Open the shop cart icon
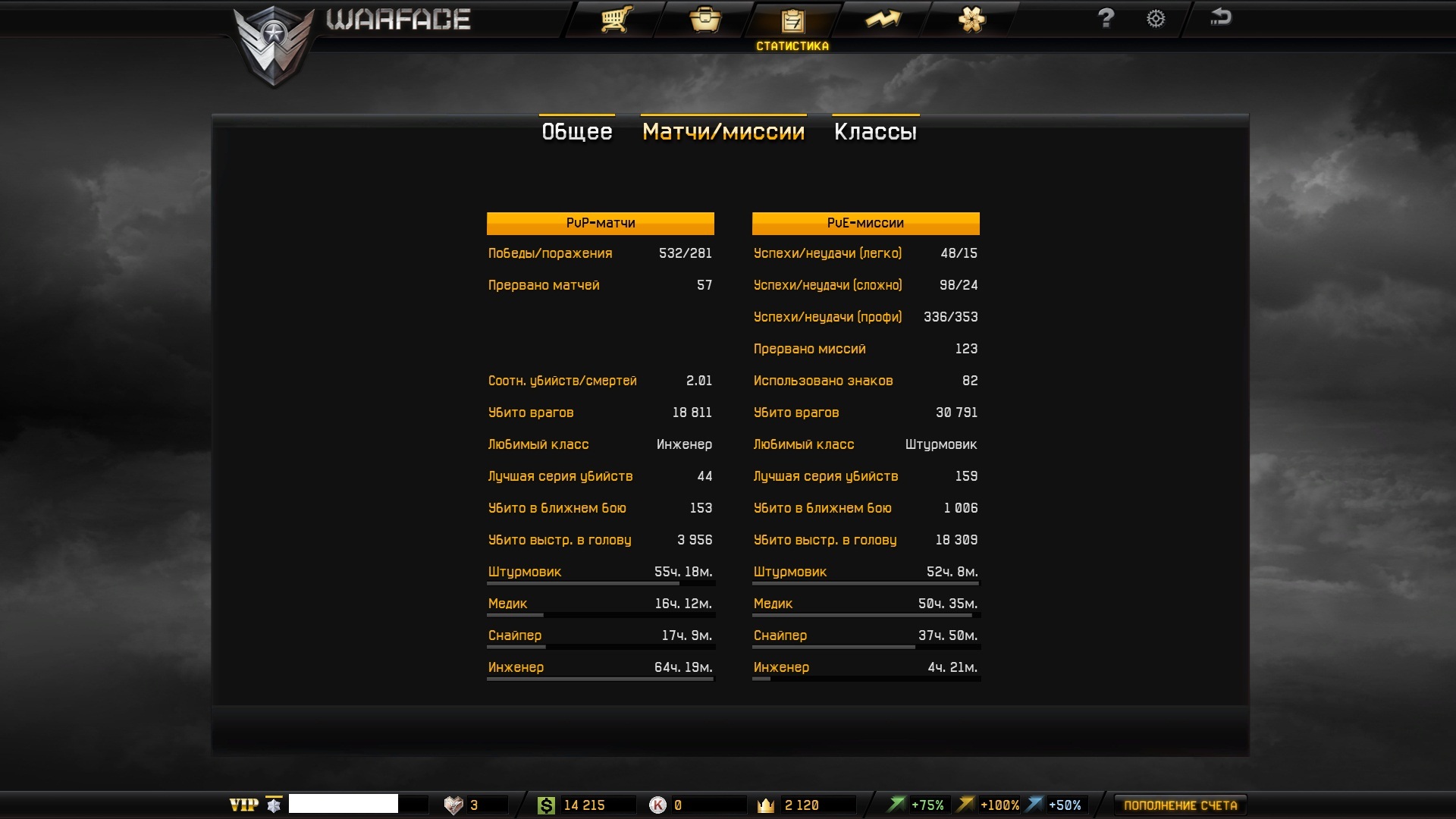 tap(616, 19)
